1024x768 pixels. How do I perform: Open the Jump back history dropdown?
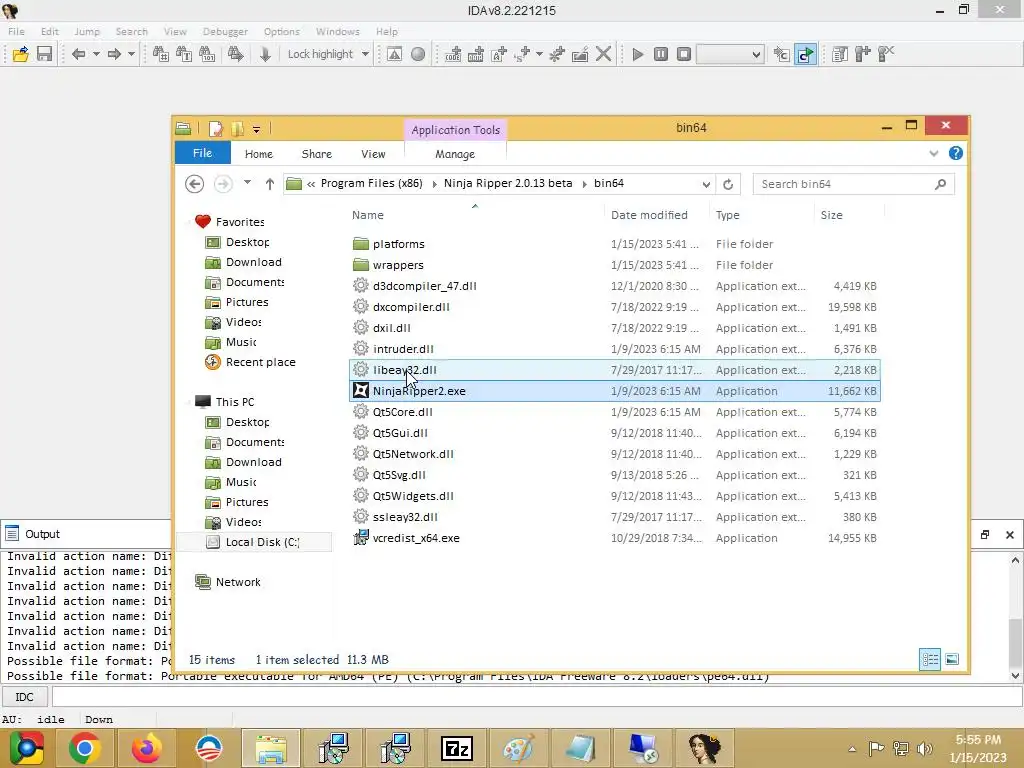click(x=96, y=54)
